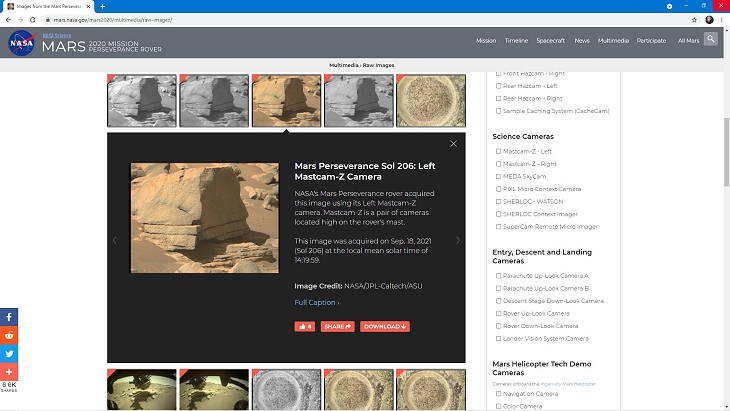Click the browser address bar

(x=363, y=20)
